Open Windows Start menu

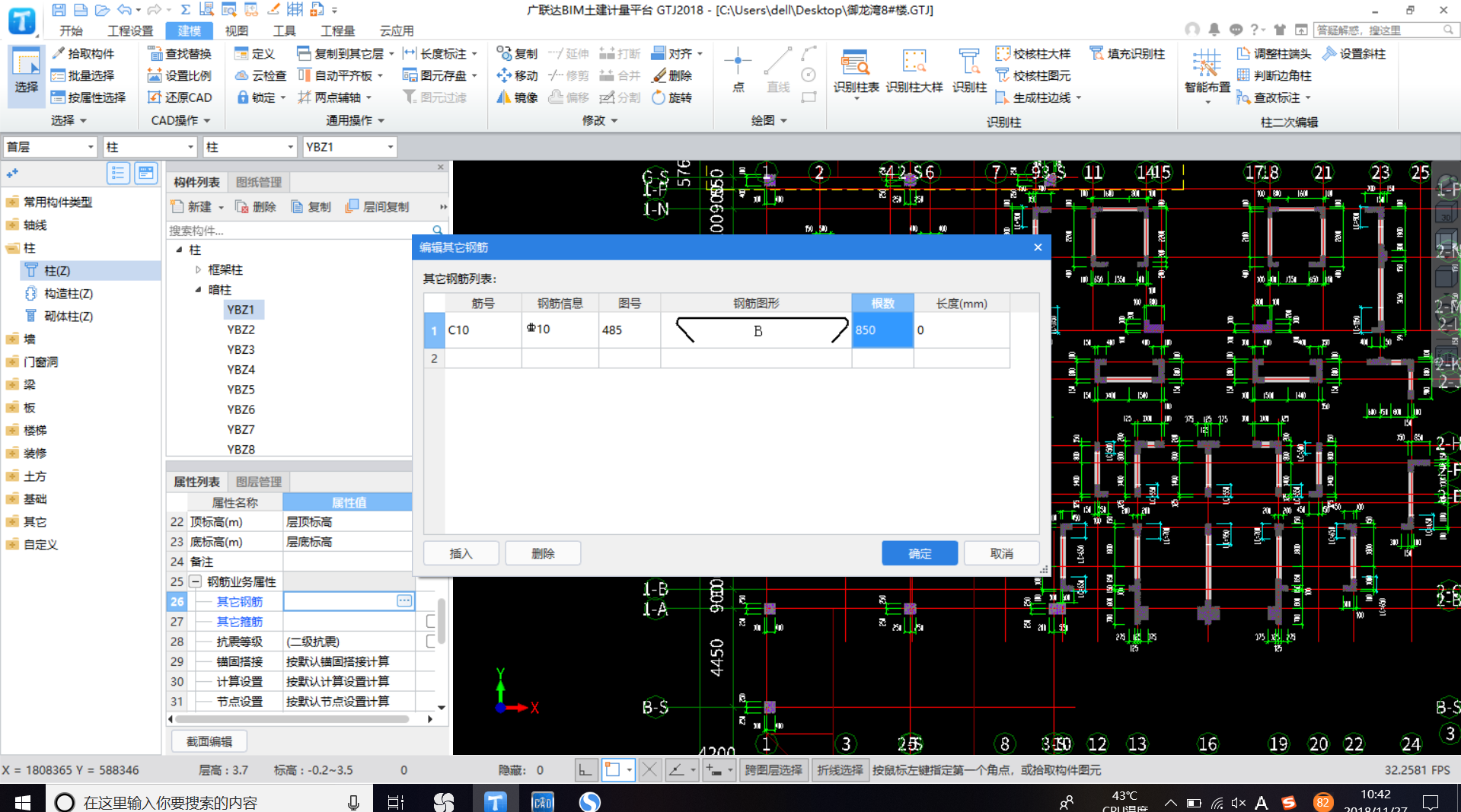point(23,802)
